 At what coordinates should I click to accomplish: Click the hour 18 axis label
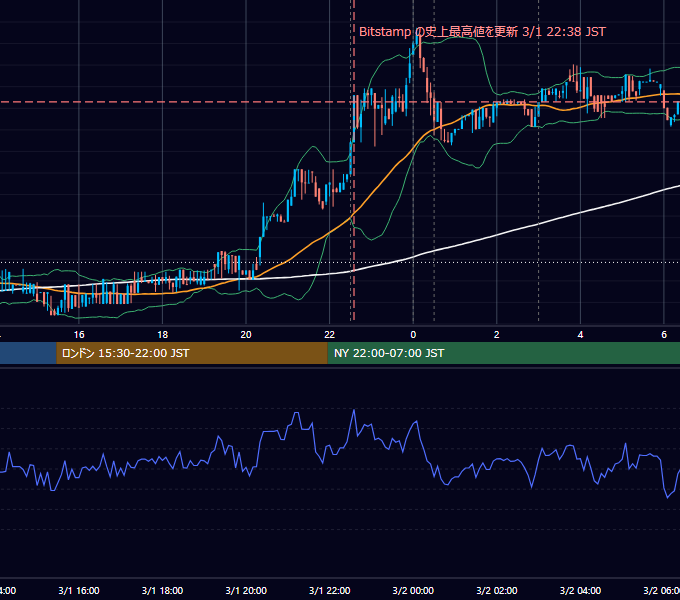tap(162, 335)
